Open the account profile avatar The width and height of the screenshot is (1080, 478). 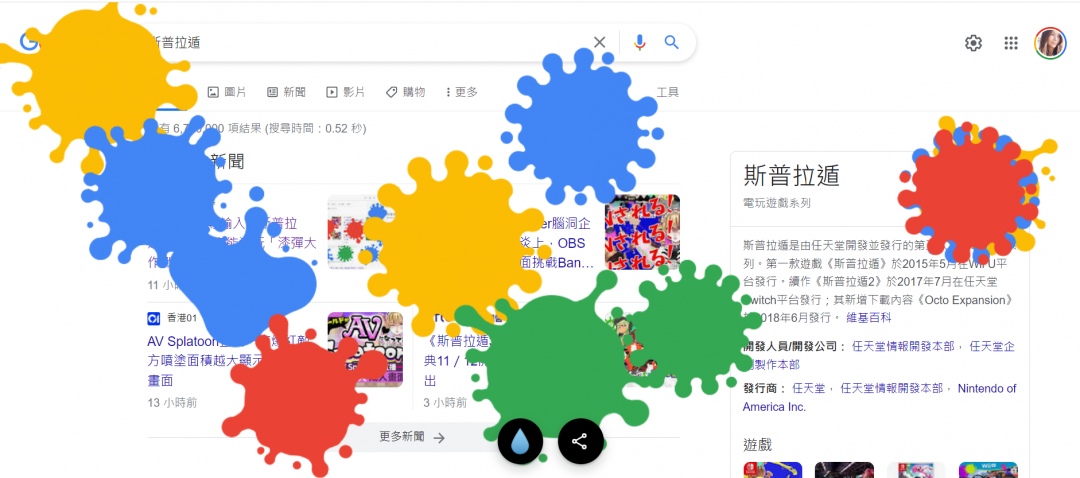tap(1050, 43)
